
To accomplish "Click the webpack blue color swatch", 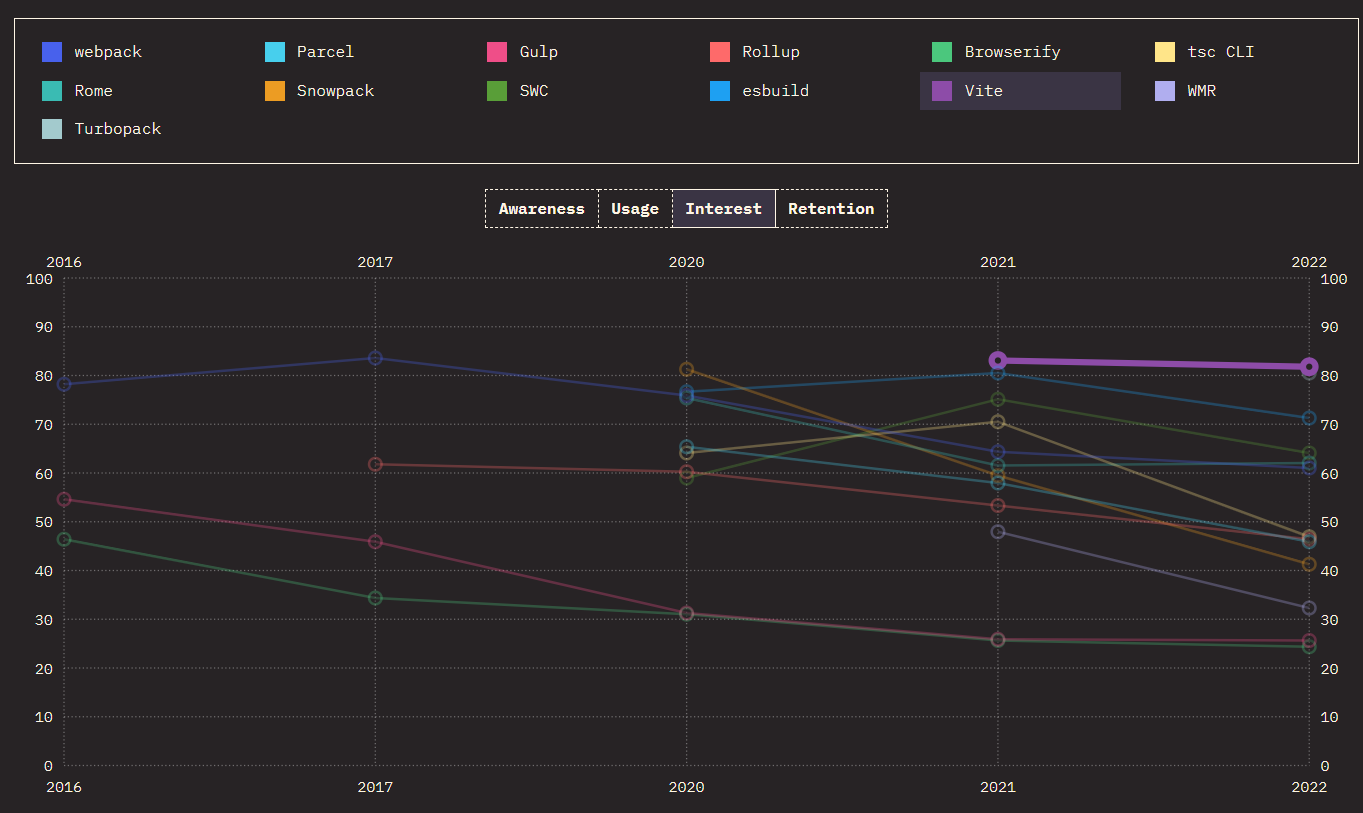I will [52, 52].
